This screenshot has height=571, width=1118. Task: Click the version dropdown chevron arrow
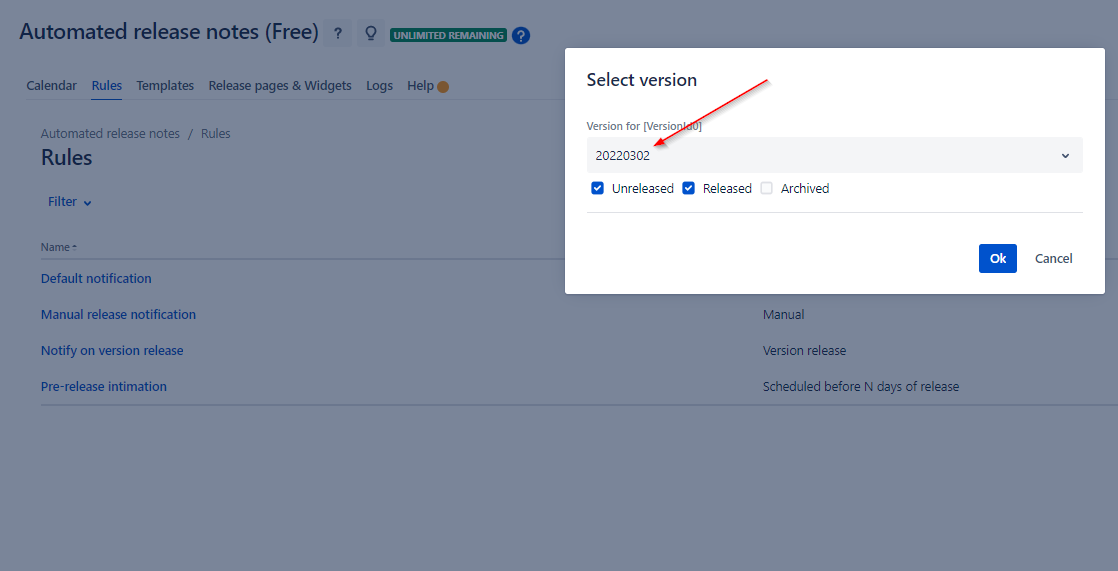[x=1065, y=156]
